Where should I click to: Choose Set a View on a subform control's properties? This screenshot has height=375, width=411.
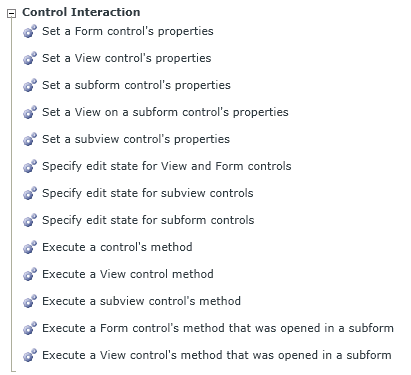pos(165,112)
